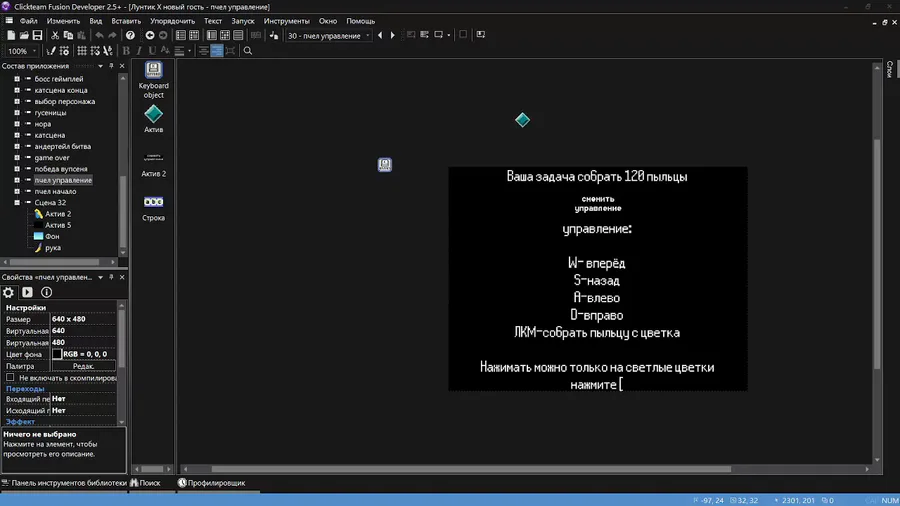Click the Open file toolbar icon
This screenshot has height=506, width=900.
(x=24, y=36)
